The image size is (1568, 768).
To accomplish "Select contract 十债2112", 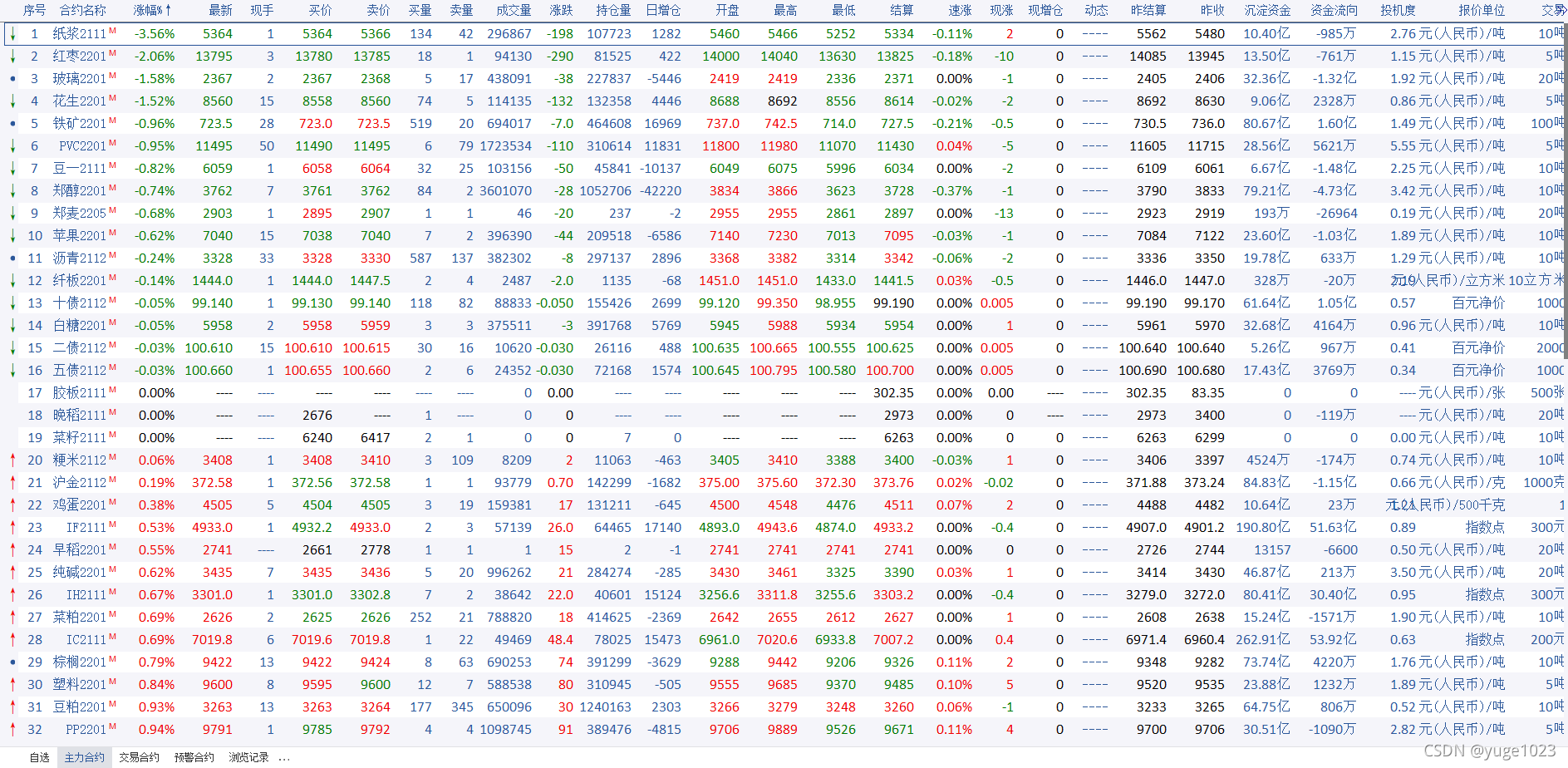I will click(x=79, y=303).
